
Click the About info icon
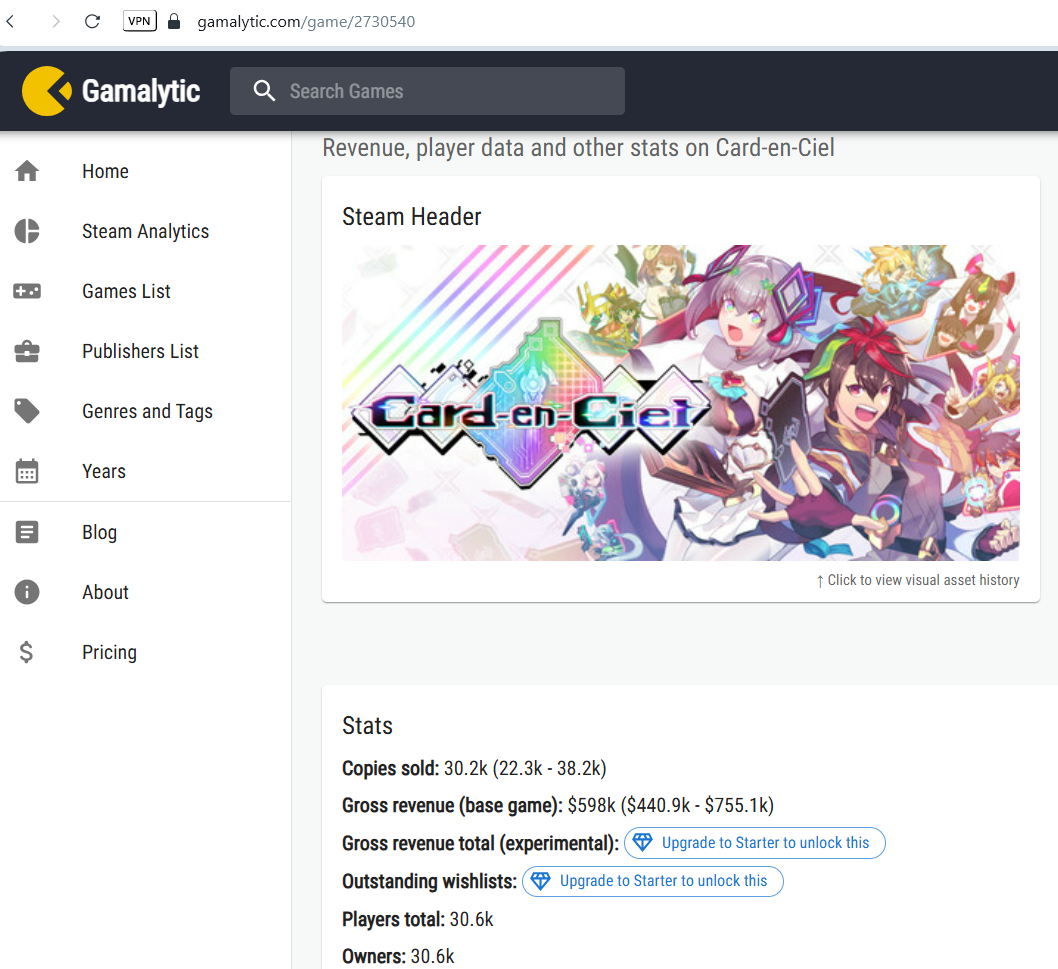point(27,592)
